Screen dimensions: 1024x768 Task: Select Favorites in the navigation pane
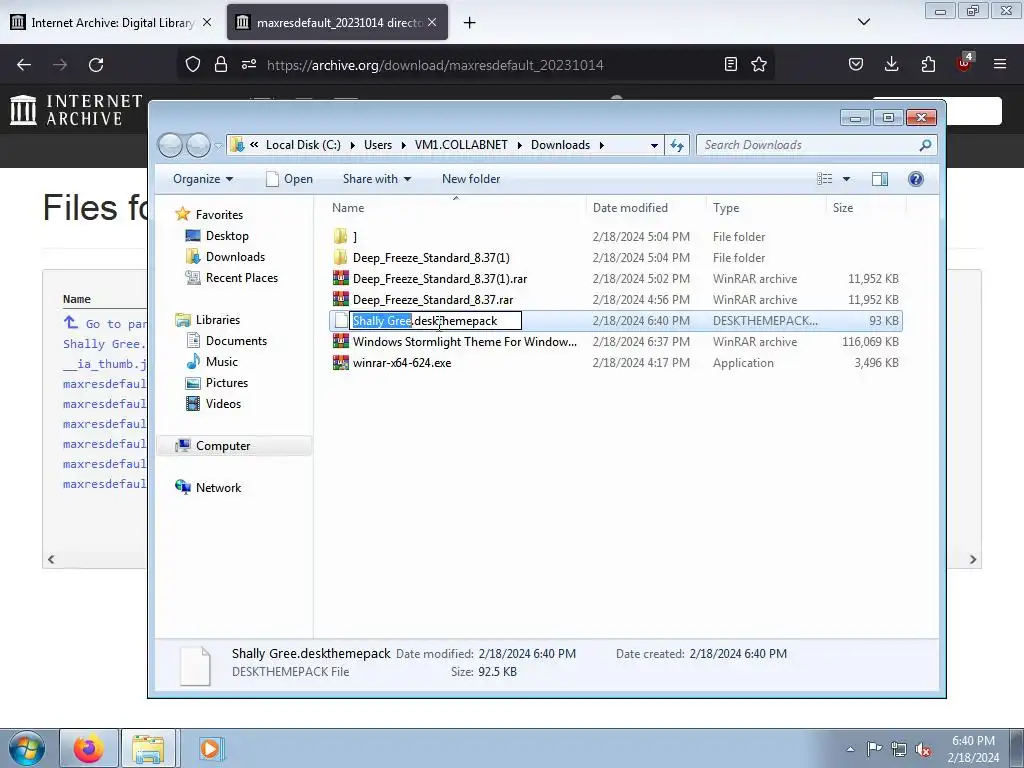pos(209,214)
